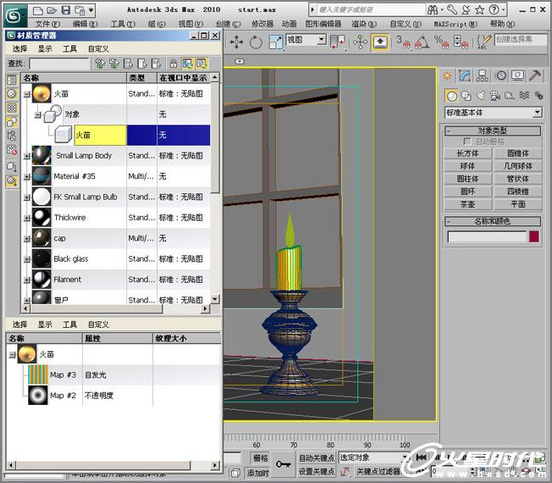This screenshot has width=552, height=483.
Task: Open 工具 menu in upper material explorer pane
Action: [x=70, y=49]
